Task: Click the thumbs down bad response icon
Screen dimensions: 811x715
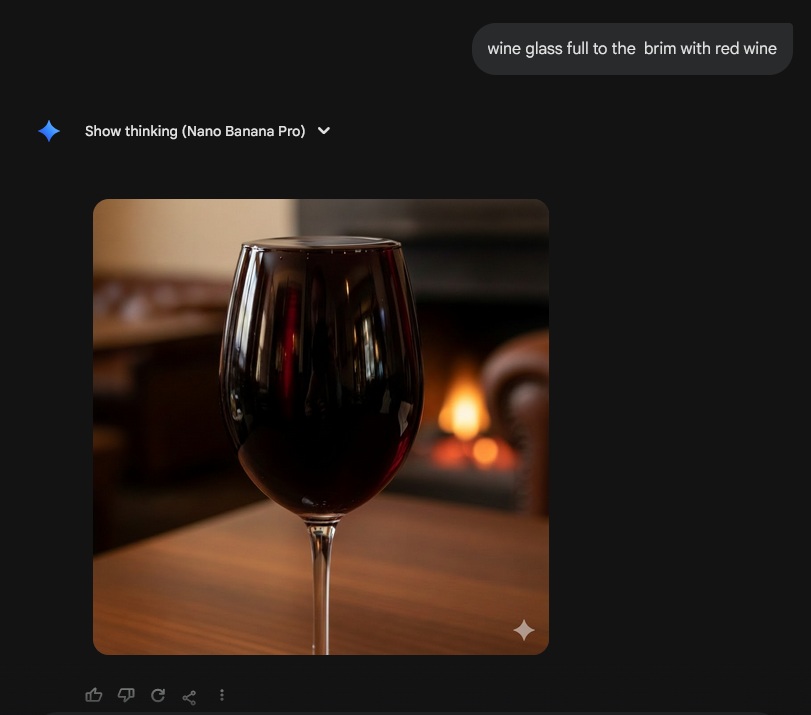Action: point(126,695)
